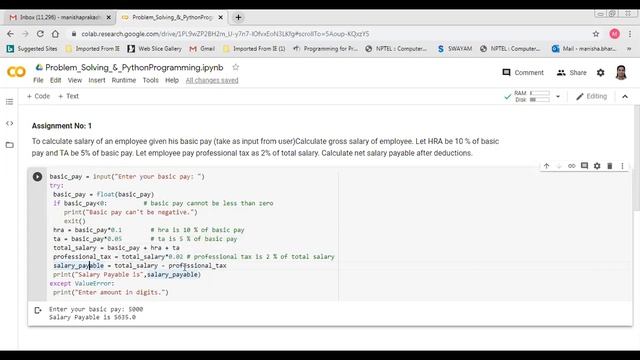Click except ValueError code line
The width and height of the screenshot is (640, 360).
pyautogui.click(x=82, y=283)
